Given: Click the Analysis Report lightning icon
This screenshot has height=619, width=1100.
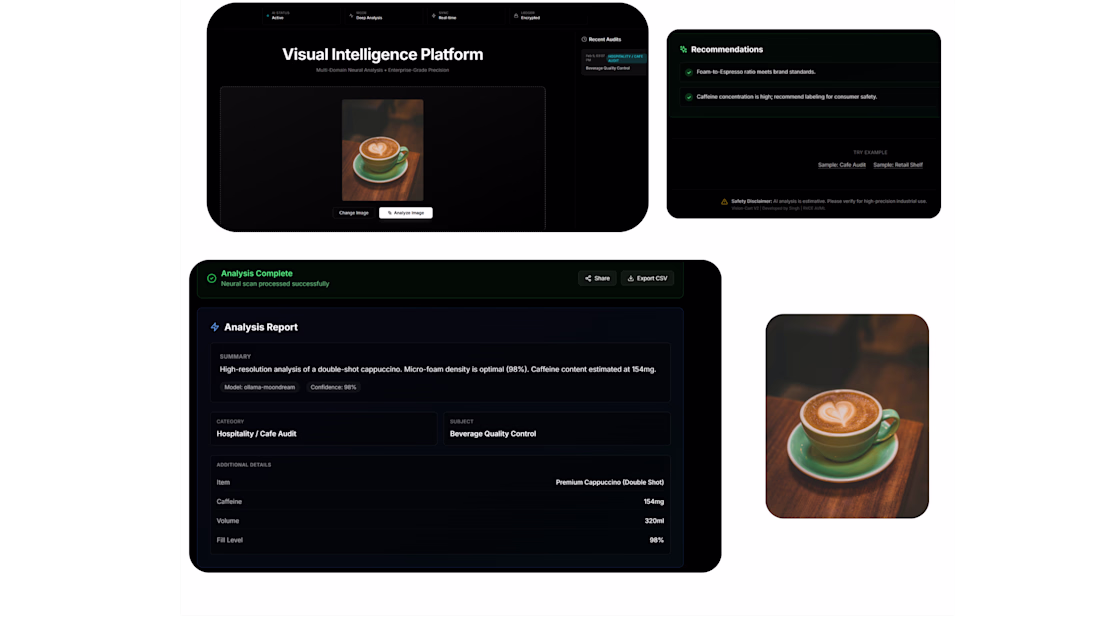Looking at the screenshot, I should [215, 327].
